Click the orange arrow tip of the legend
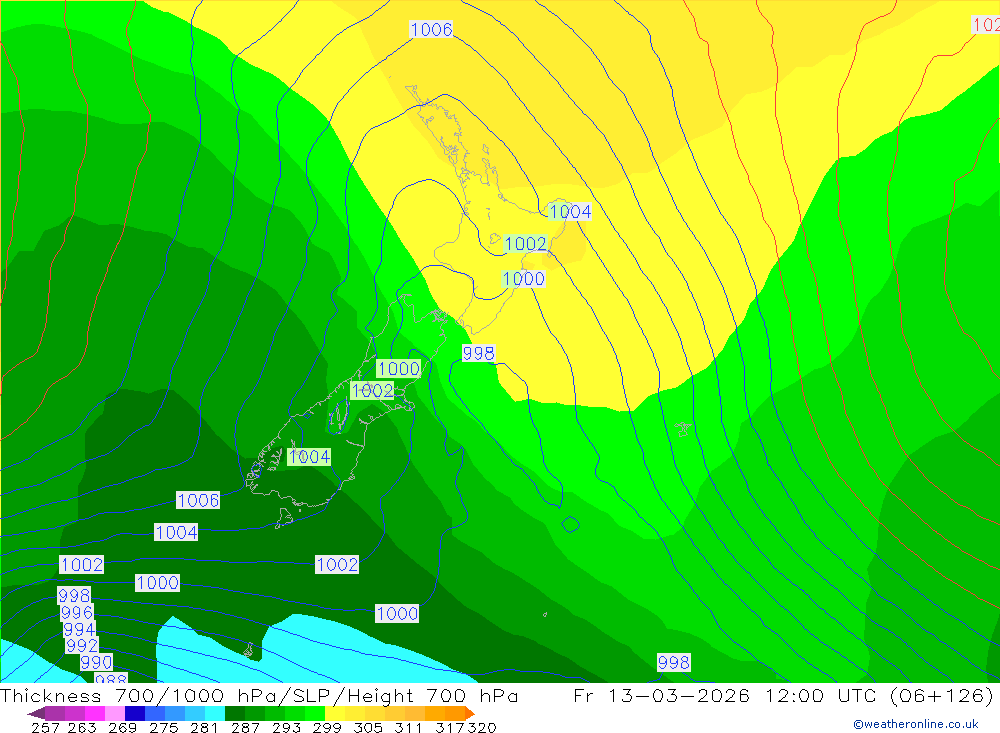Screen dimensions: 1000x733 [469, 713]
